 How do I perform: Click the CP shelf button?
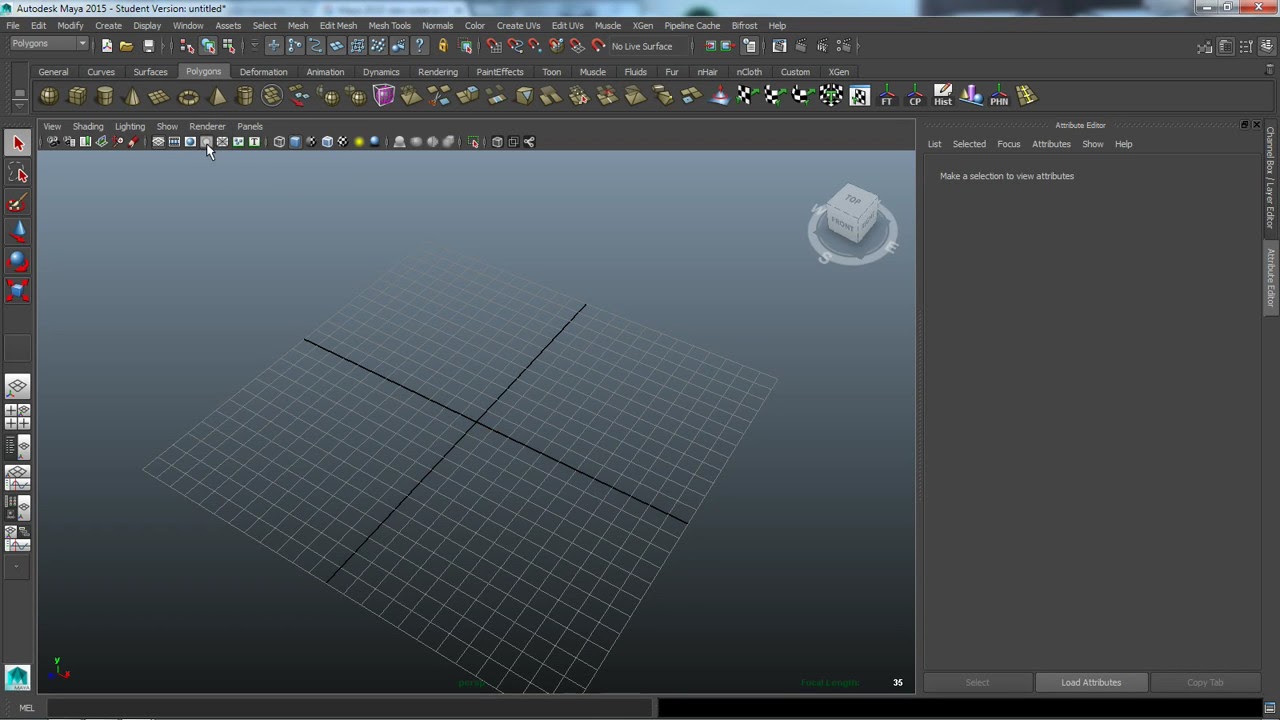coord(915,96)
